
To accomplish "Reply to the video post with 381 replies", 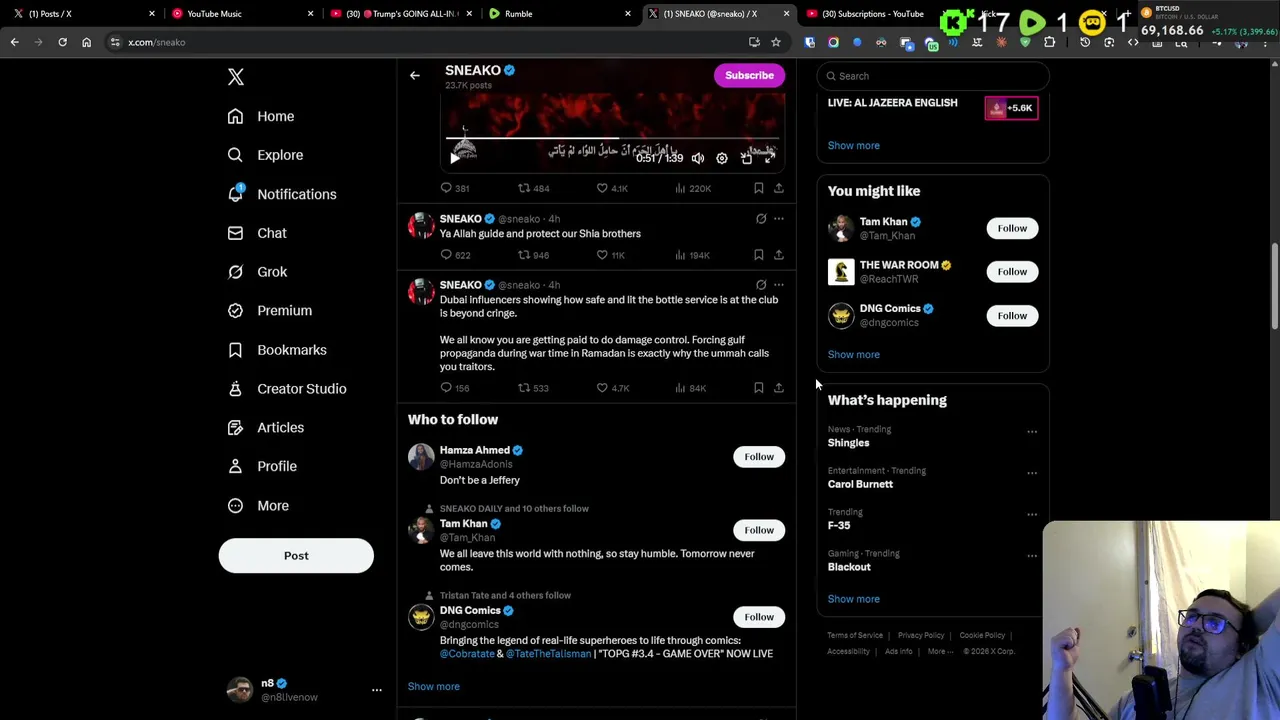I will point(455,188).
